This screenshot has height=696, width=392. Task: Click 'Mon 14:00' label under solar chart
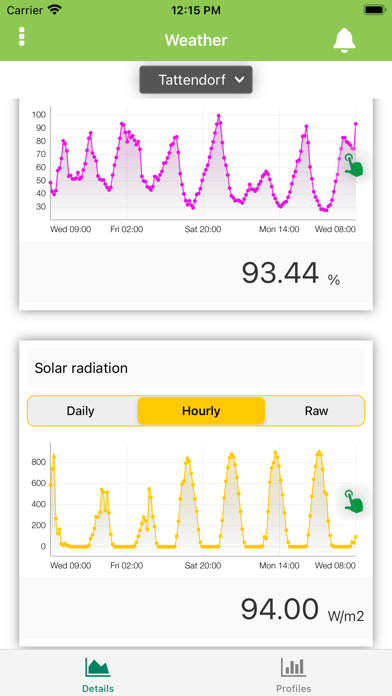click(279, 566)
